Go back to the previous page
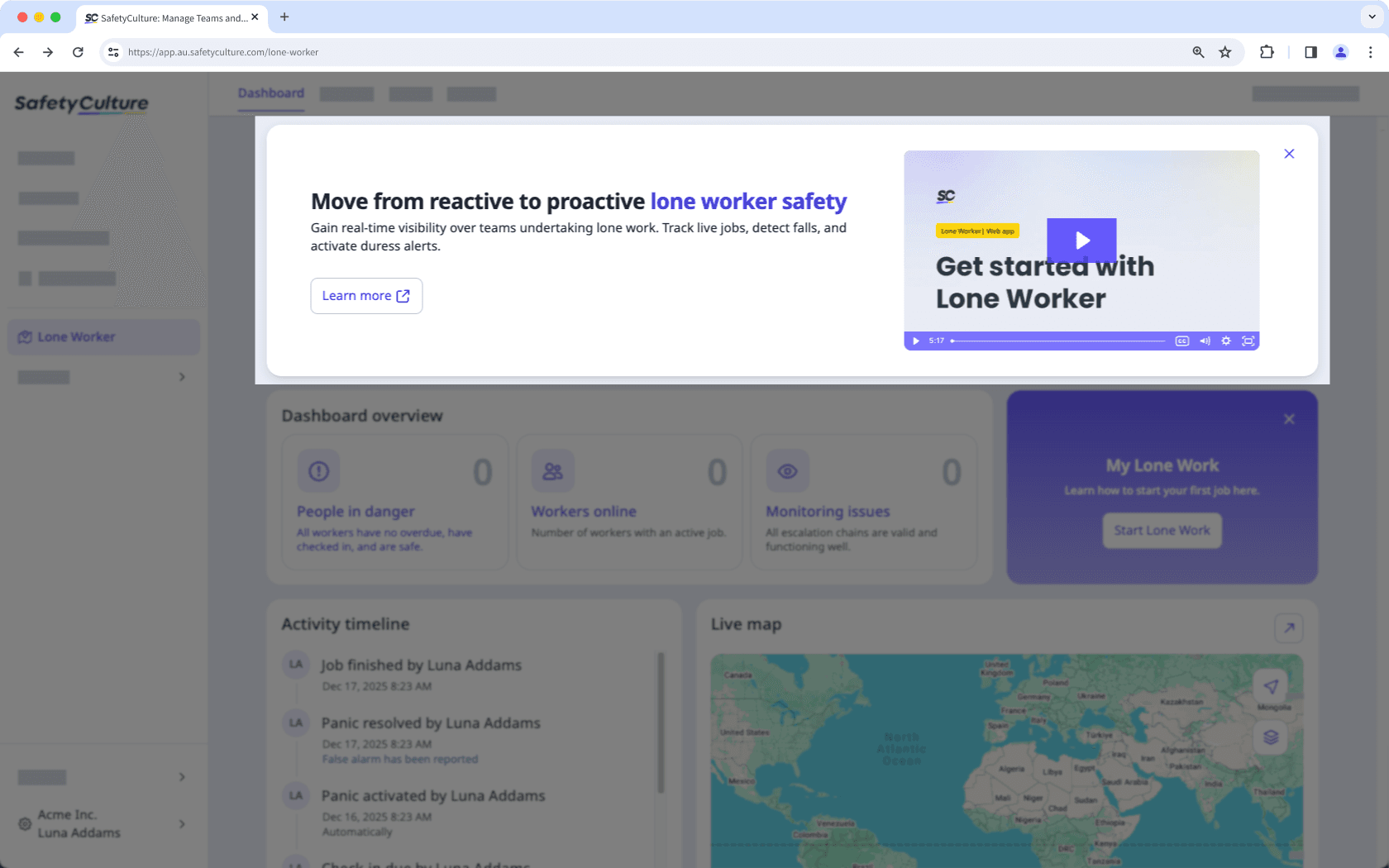 click(18, 52)
